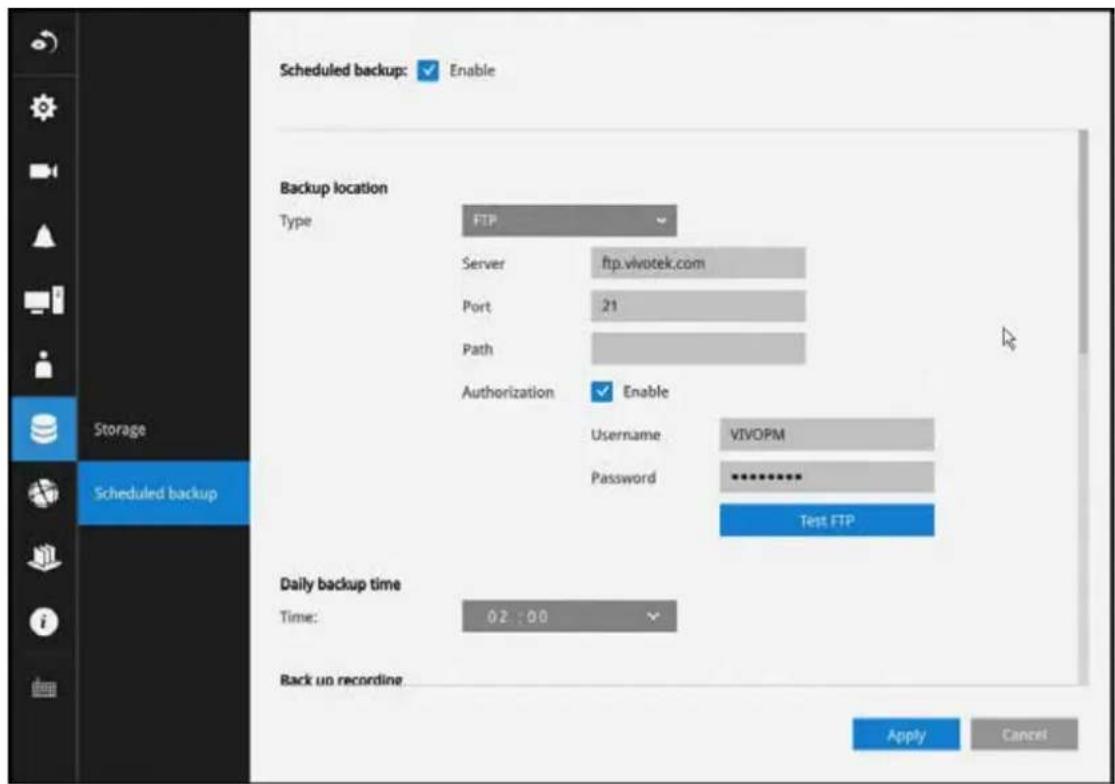
Task: Click the back to live view icon
Action: tap(43, 43)
